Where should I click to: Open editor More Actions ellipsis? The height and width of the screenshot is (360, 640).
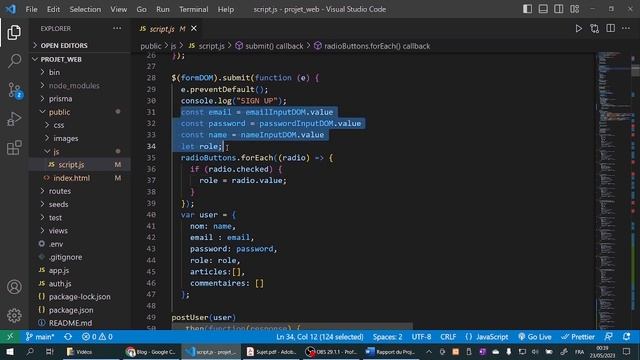(626, 29)
